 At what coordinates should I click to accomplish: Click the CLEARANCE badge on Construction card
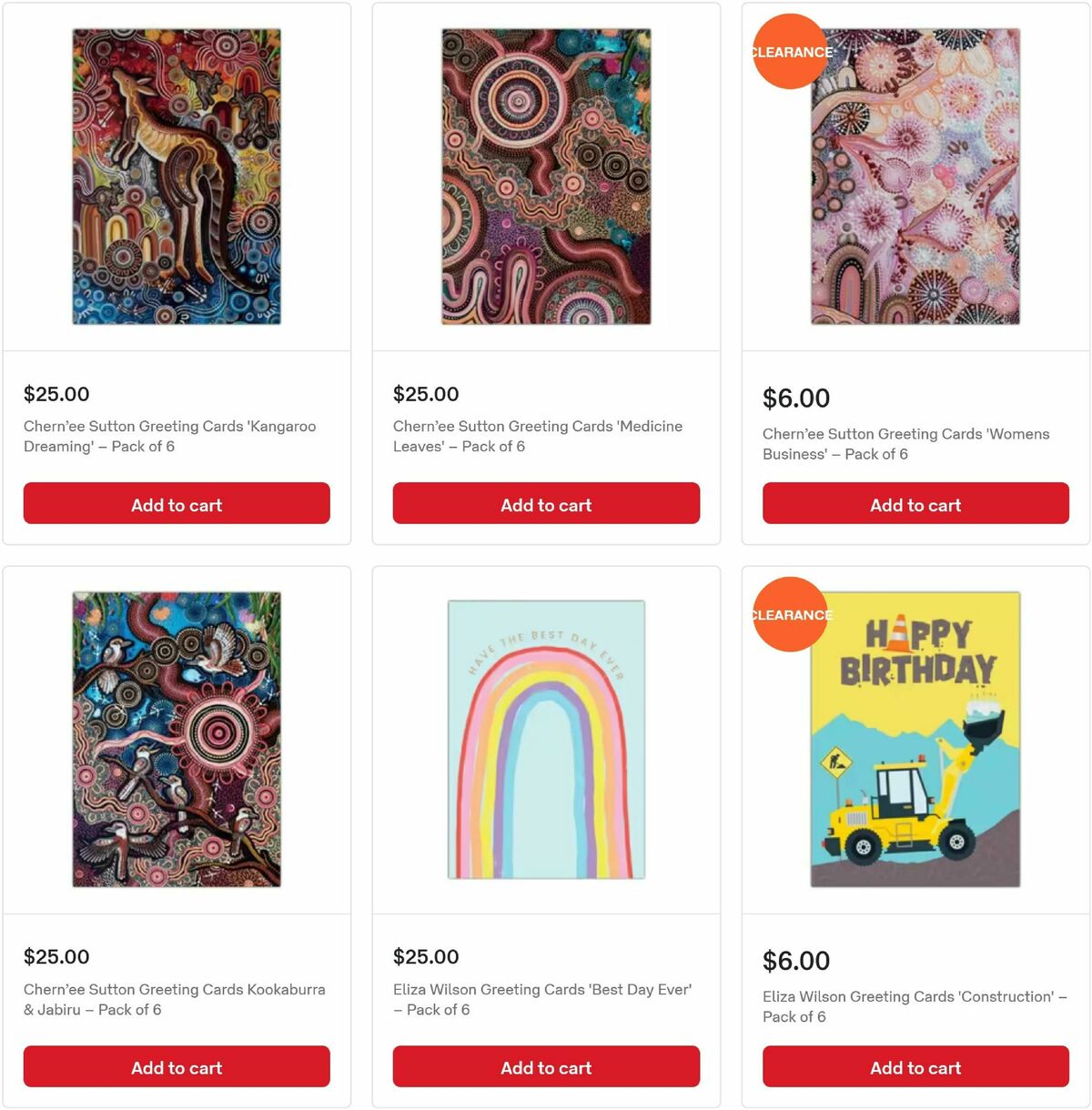click(790, 615)
